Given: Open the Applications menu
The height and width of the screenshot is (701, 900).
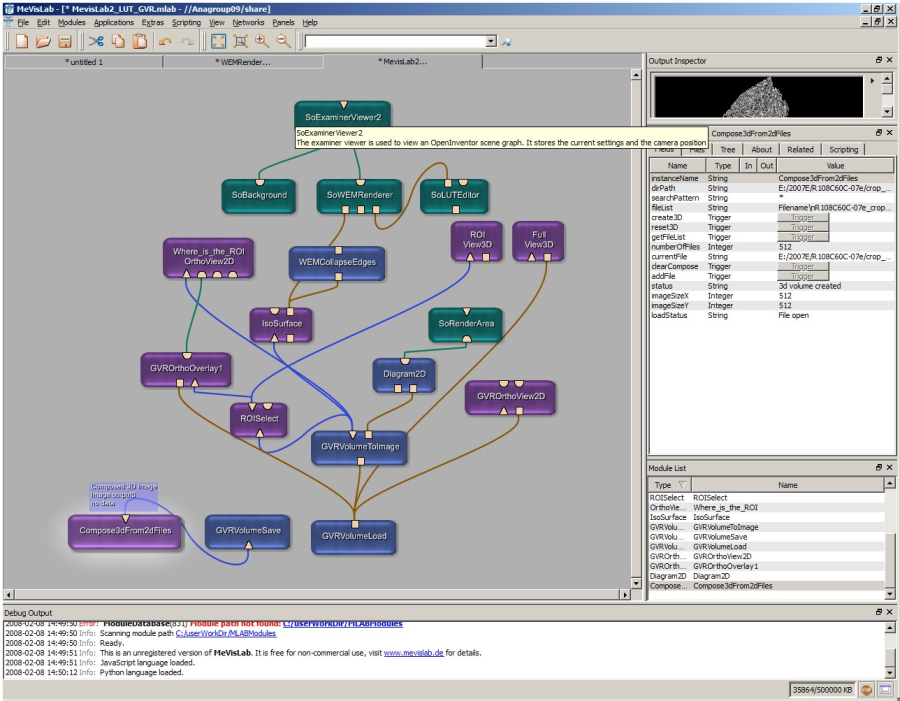Looking at the screenshot, I should 114,22.
